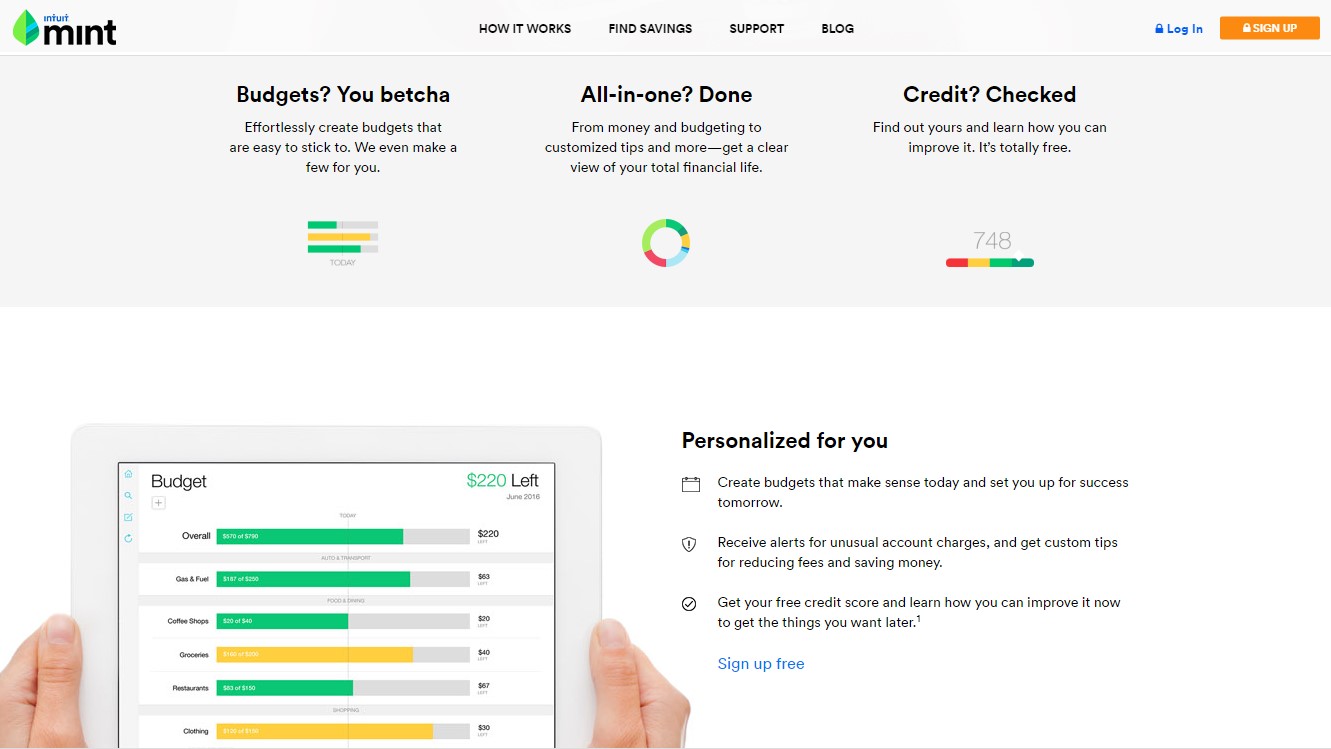Click the budget bars icon under Budgets

pyautogui.click(x=343, y=242)
